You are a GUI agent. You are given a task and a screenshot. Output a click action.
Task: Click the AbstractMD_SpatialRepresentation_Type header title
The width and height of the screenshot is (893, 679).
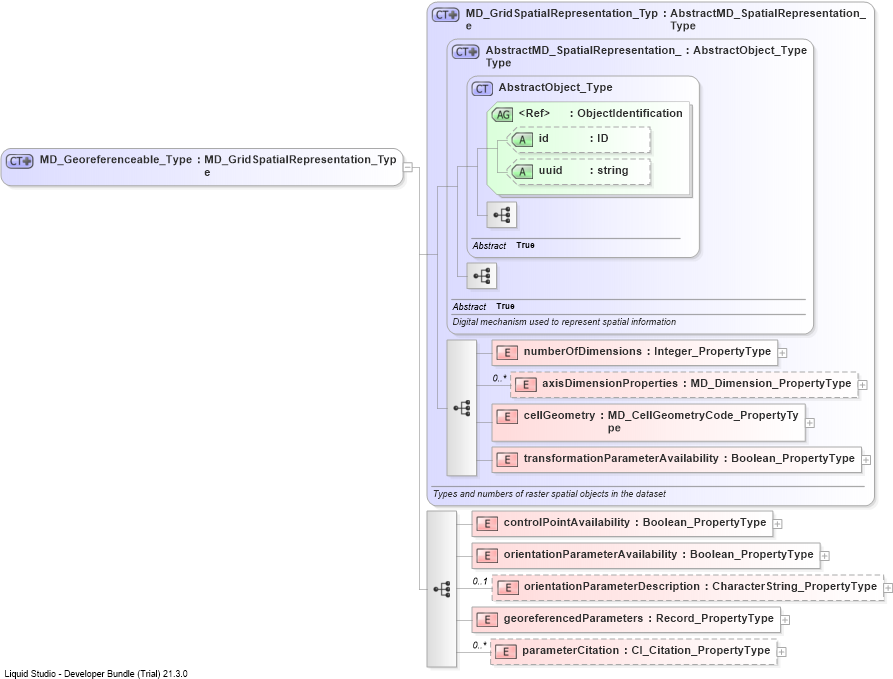(583, 56)
